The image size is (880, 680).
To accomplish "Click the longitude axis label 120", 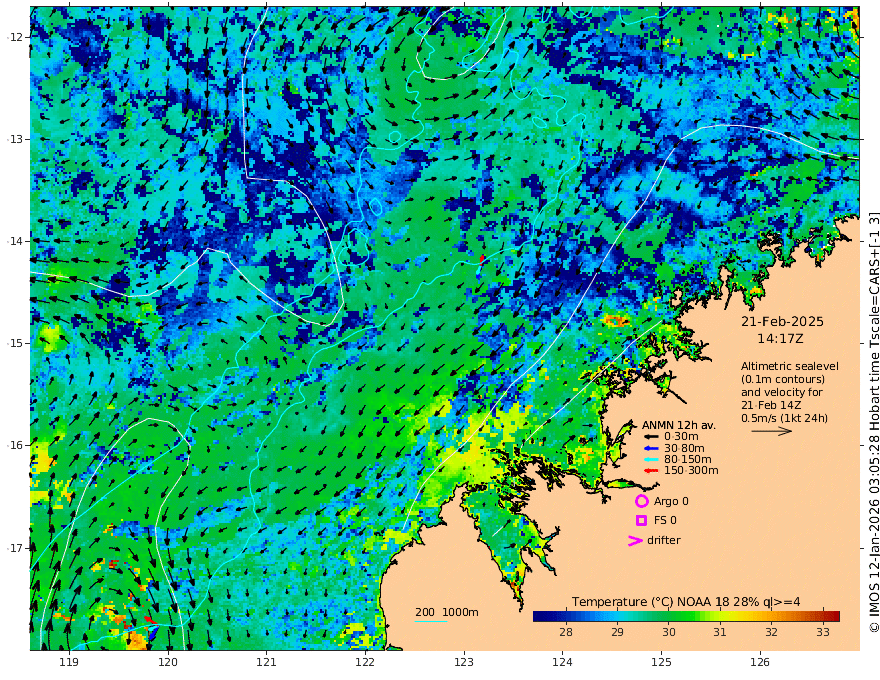I will [x=168, y=662].
